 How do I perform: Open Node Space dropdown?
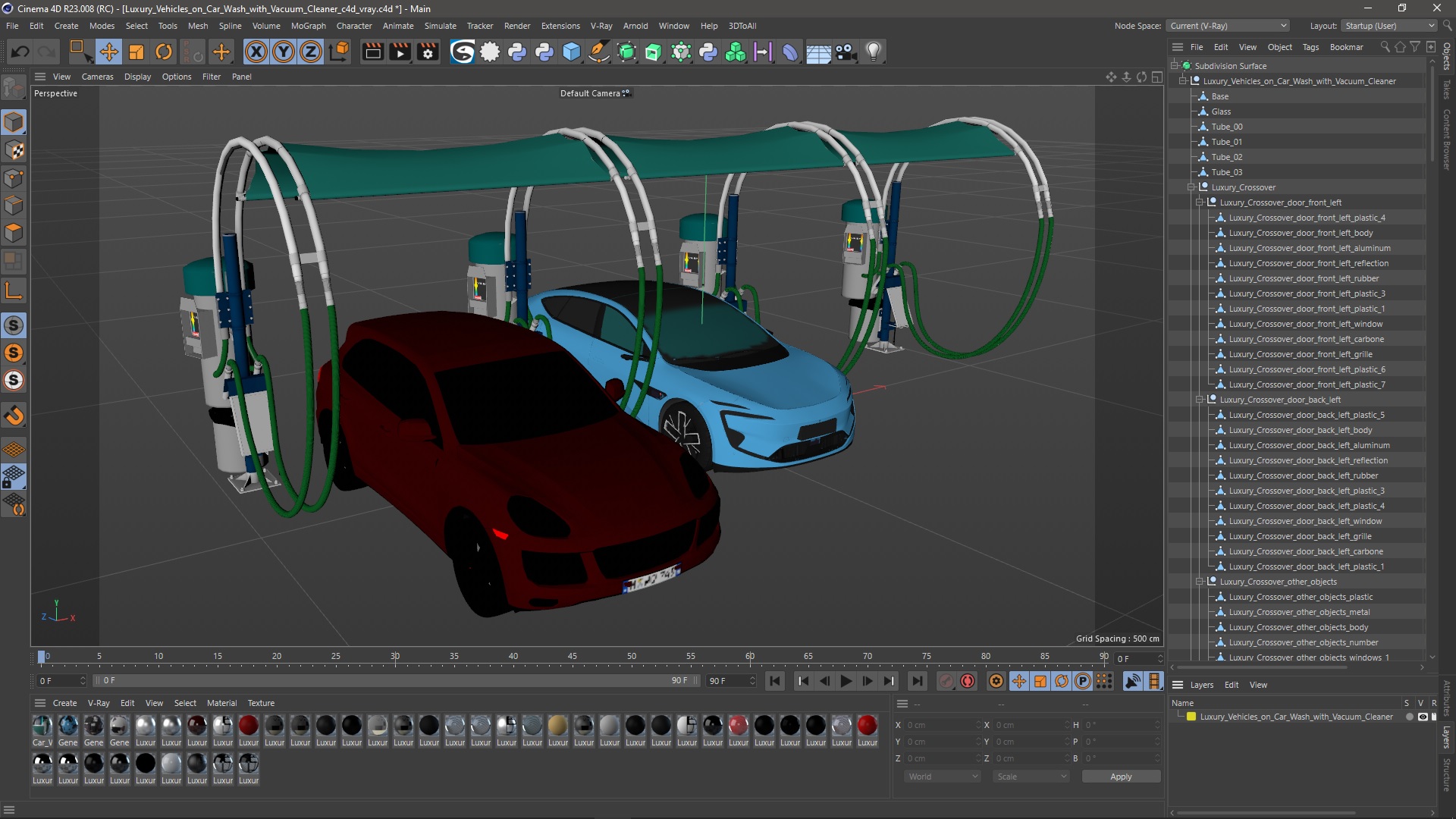[x=1227, y=26]
